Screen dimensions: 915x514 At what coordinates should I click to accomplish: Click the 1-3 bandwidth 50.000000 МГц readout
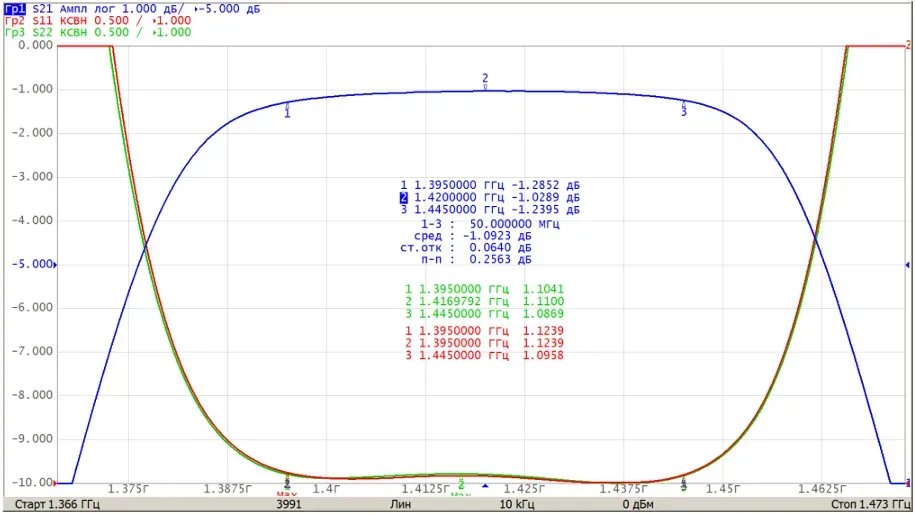click(x=490, y=224)
